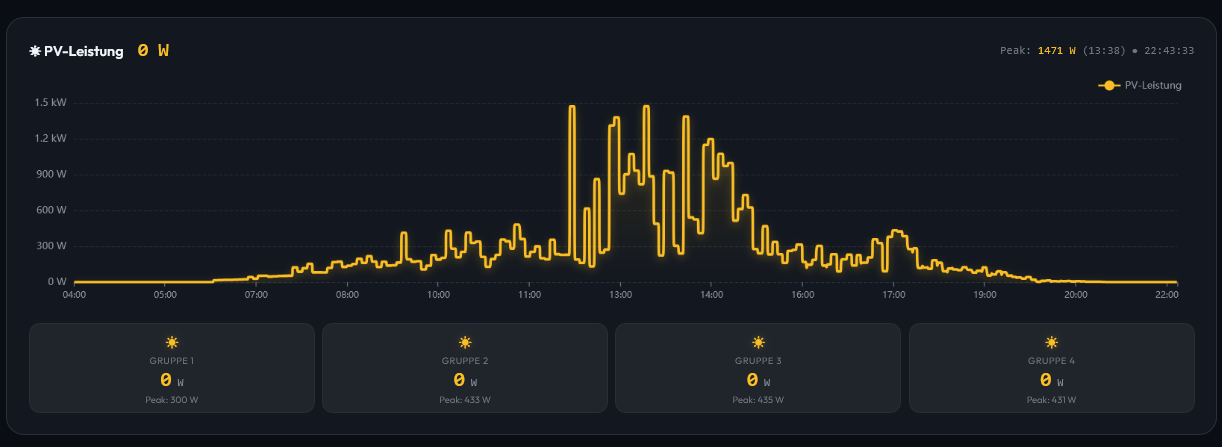Click the large 0 W value beside the heading
1222x447 pixels.
tap(153, 50)
